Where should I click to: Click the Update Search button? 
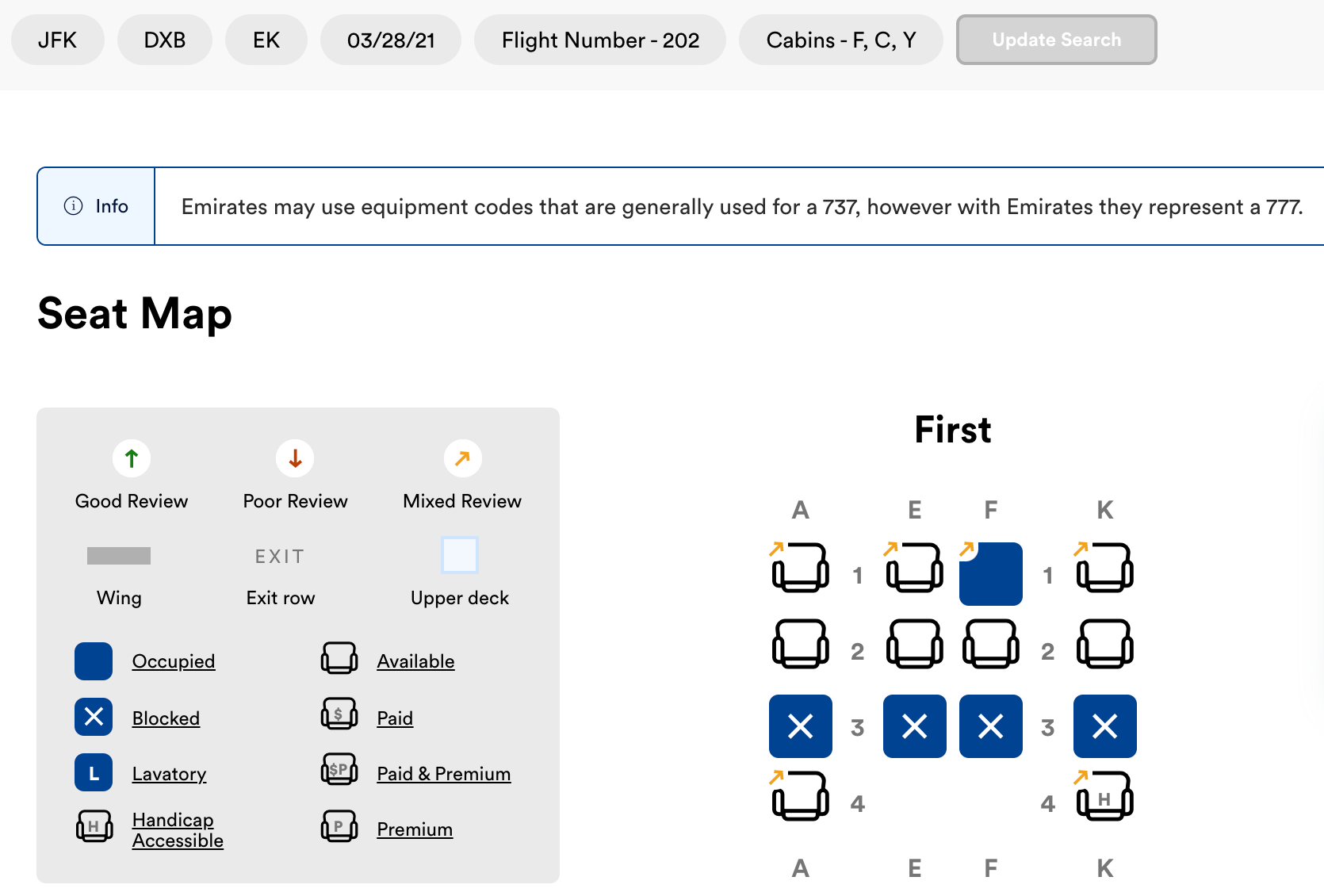1056,40
